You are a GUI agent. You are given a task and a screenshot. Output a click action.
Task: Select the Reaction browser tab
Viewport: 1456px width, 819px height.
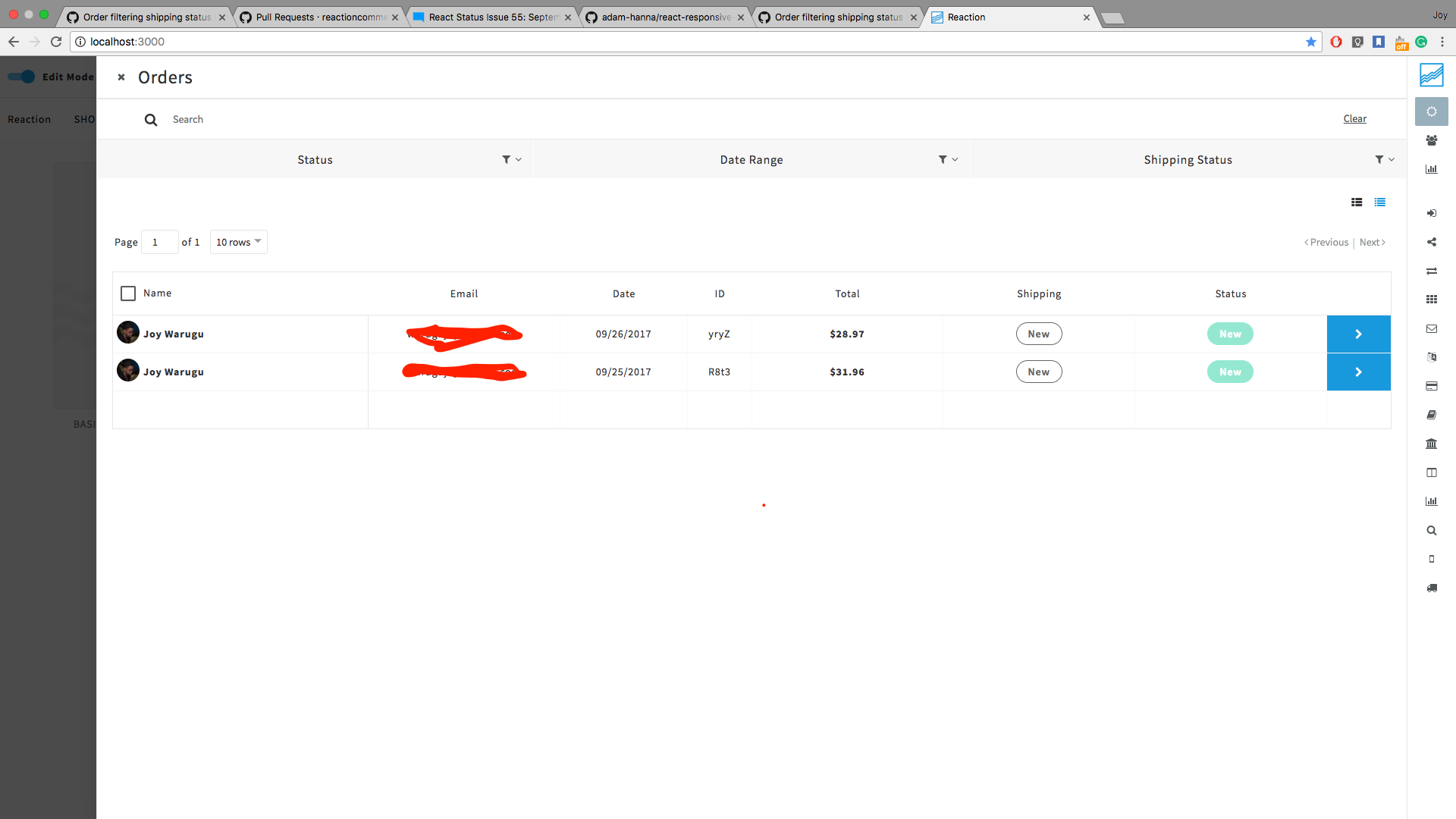[1010, 17]
